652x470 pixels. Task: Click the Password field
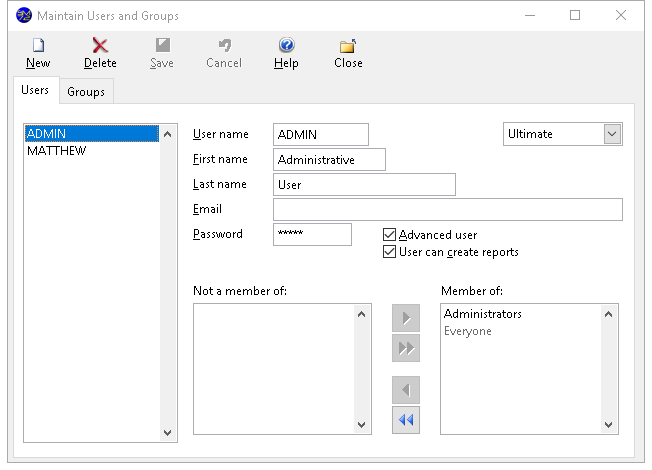pos(312,235)
